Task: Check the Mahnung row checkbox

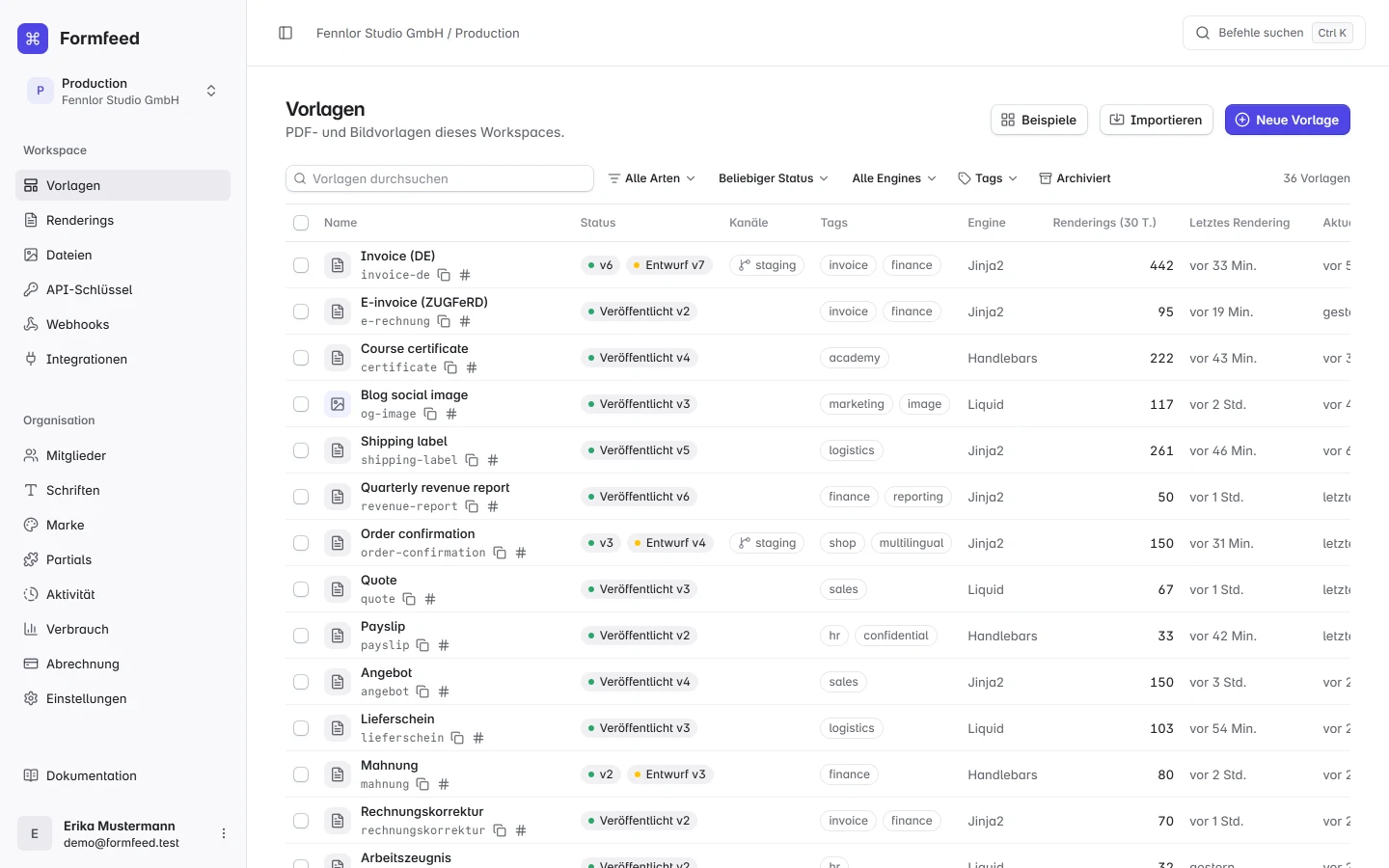Action: [301, 774]
